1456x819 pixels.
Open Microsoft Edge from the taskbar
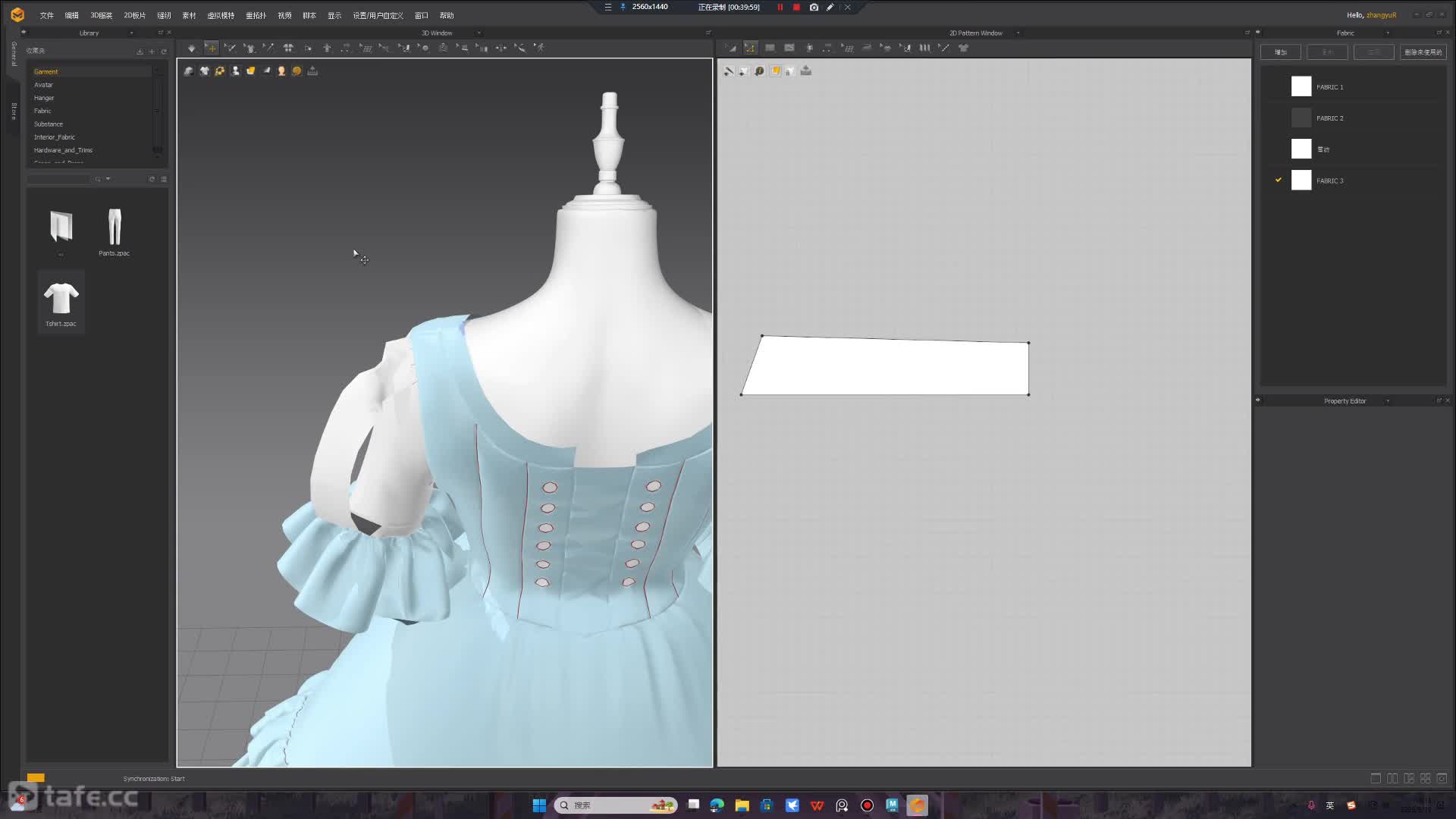click(x=717, y=805)
